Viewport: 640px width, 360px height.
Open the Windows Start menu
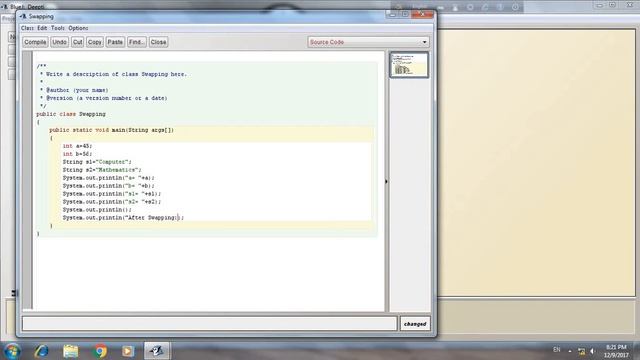[12, 351]
